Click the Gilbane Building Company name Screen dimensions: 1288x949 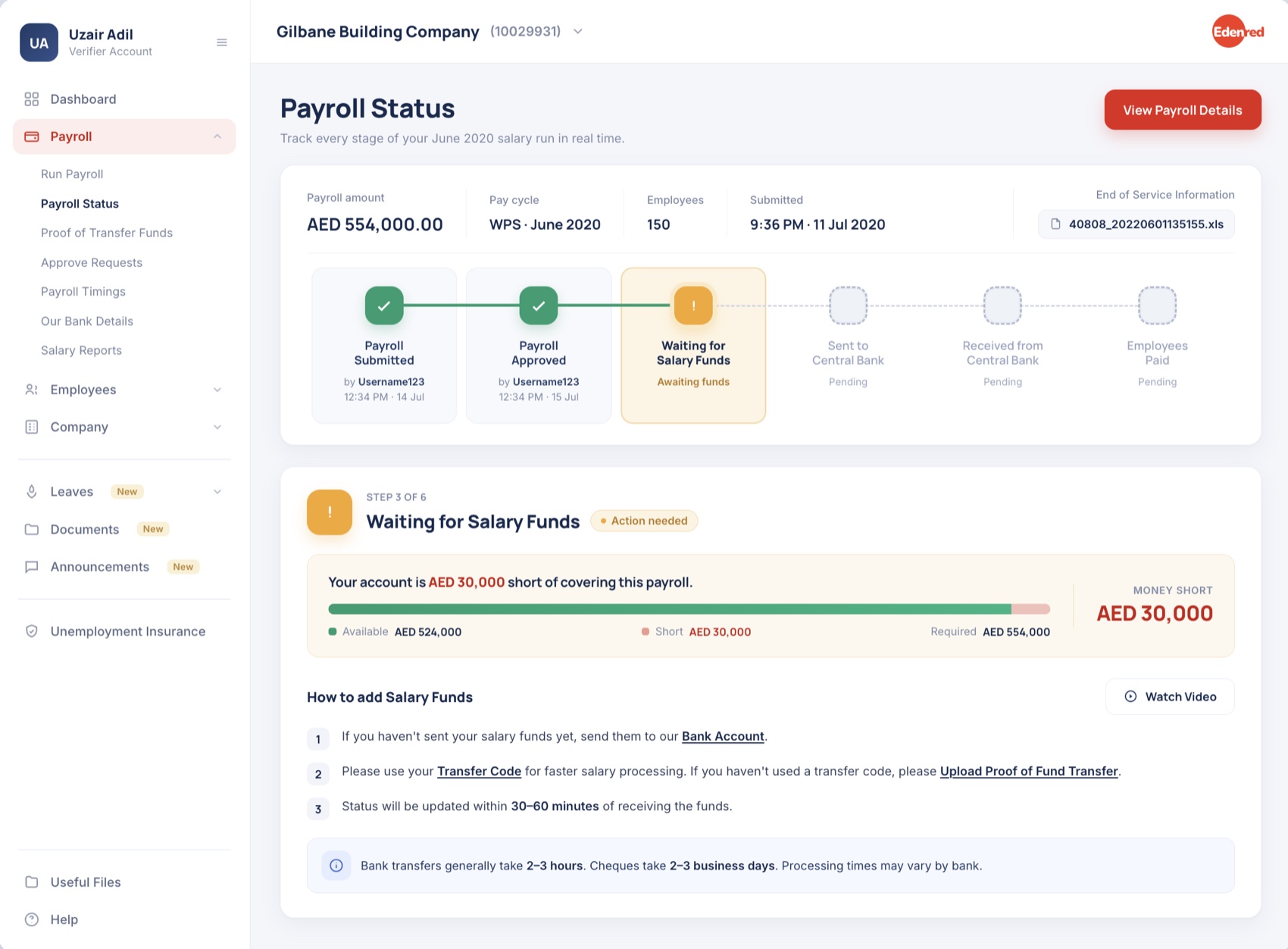click(x=377, y=32)
